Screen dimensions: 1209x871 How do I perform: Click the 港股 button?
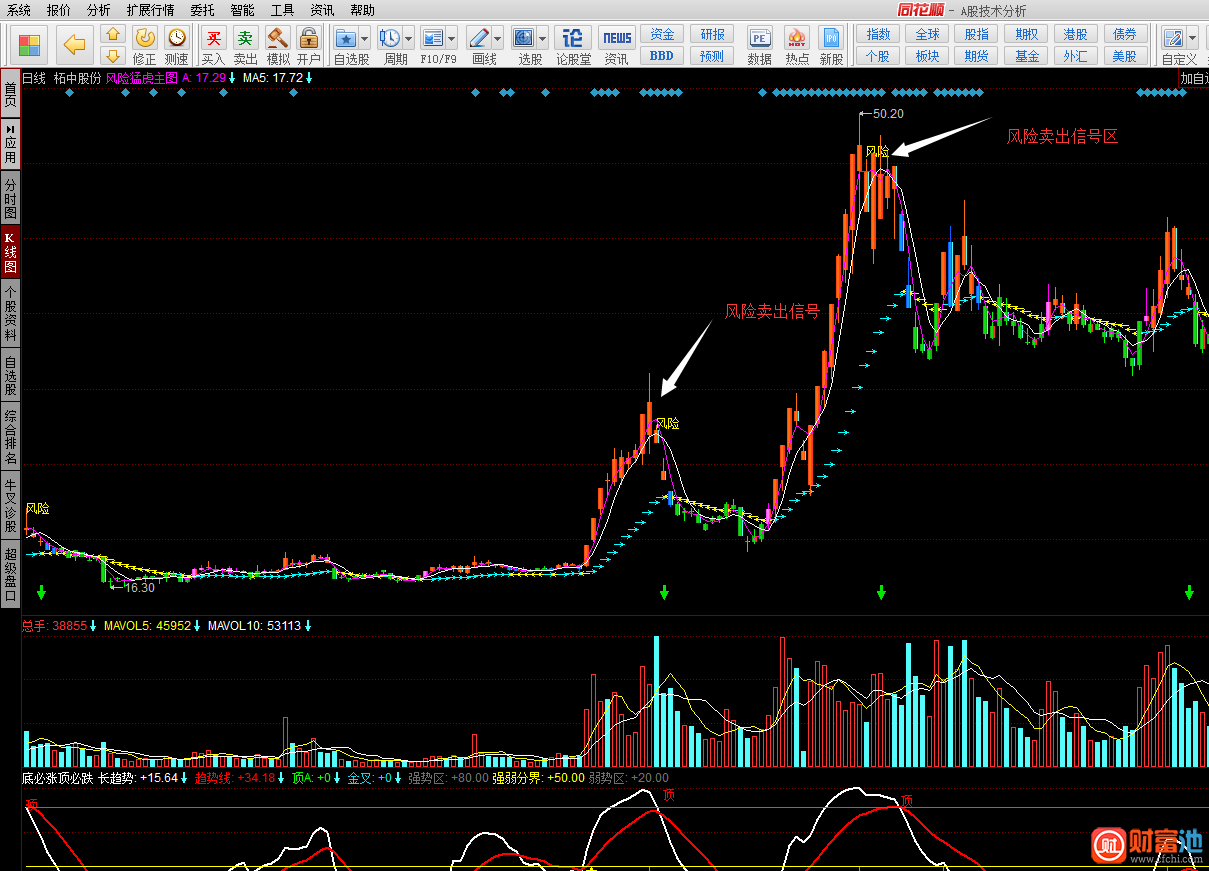tap(1076, 34)
